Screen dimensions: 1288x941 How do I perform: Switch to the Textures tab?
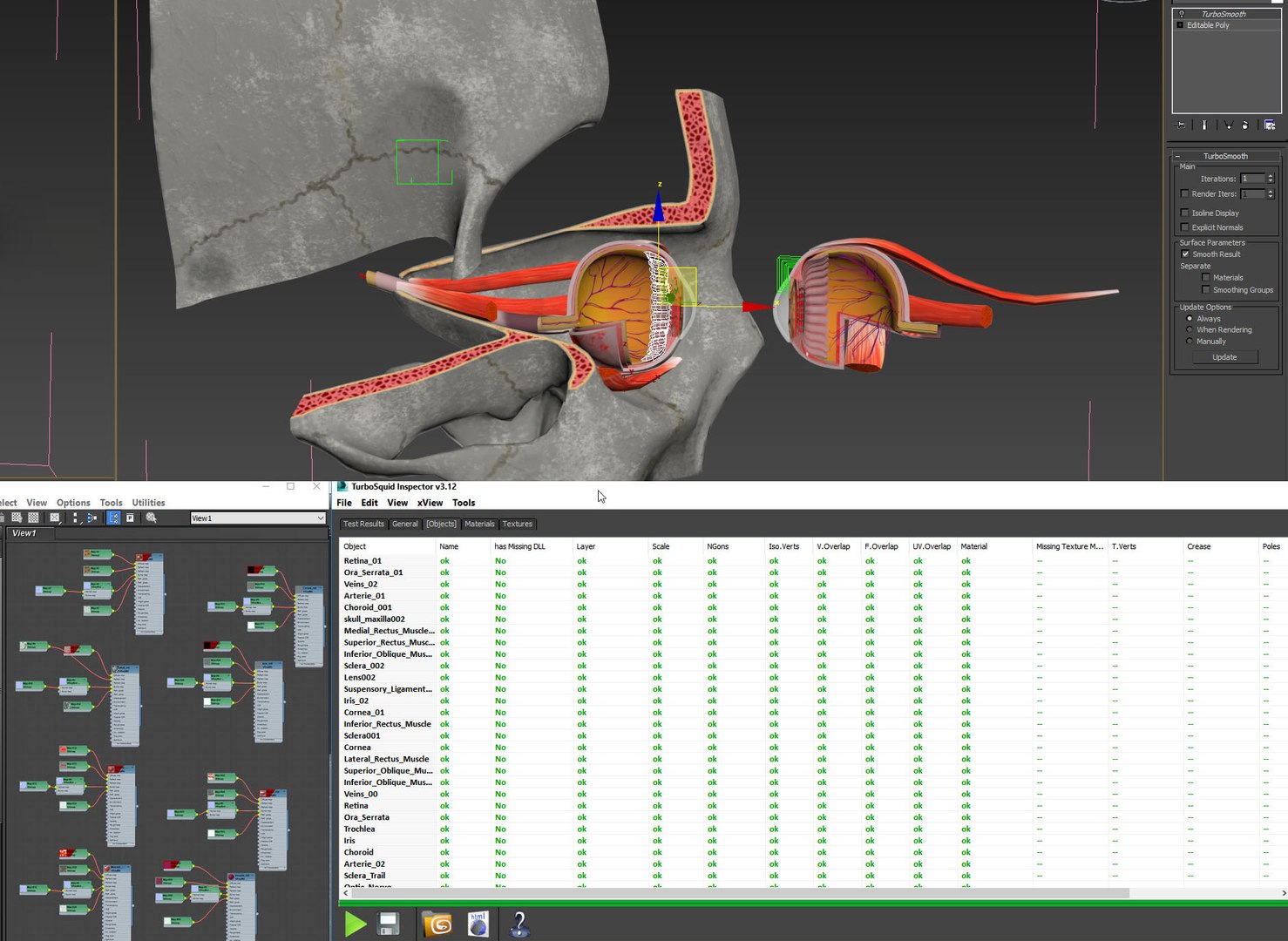pyautogui.click(x=517, y=524)
